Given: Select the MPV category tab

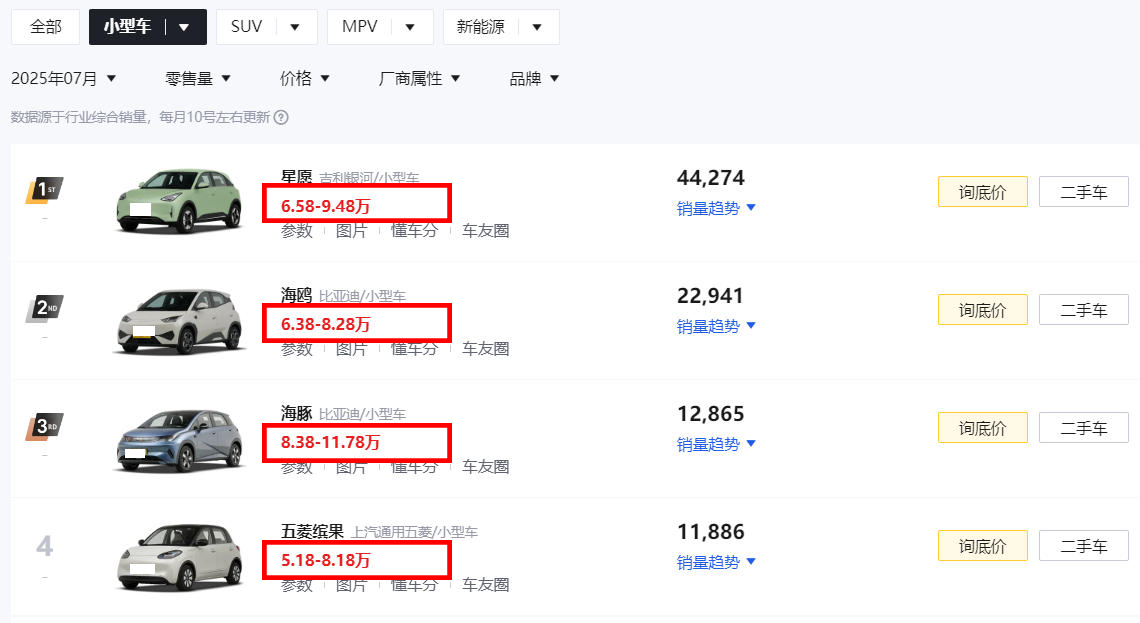Looking at the screenshot, I should [x=359, y=27].
